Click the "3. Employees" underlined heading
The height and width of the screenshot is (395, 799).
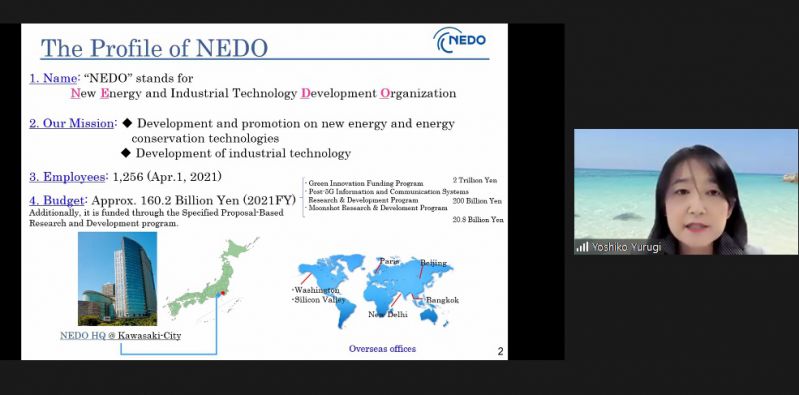tap(67, 177)
